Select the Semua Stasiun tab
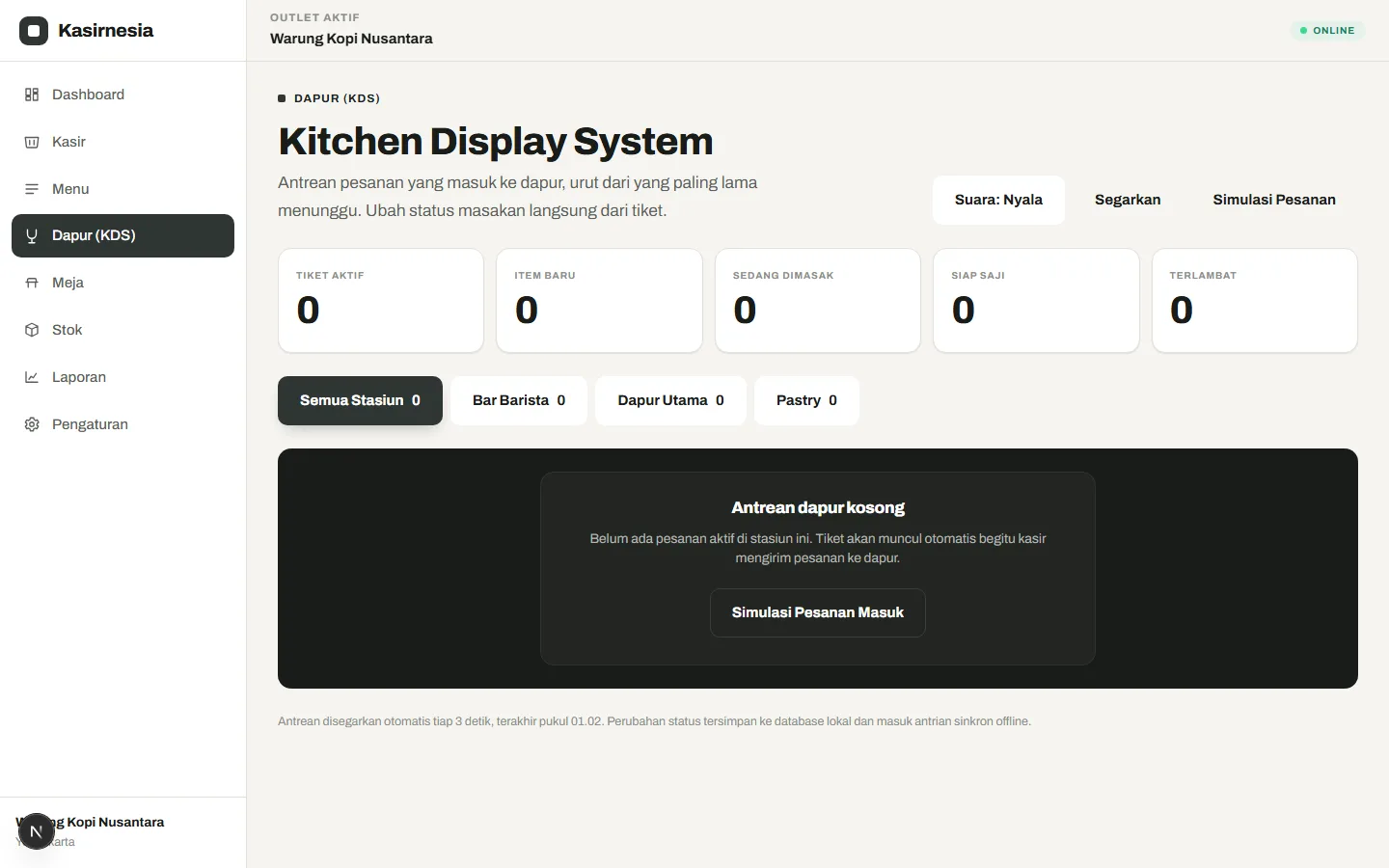The image size is (1389, 868). click(360, 400)
